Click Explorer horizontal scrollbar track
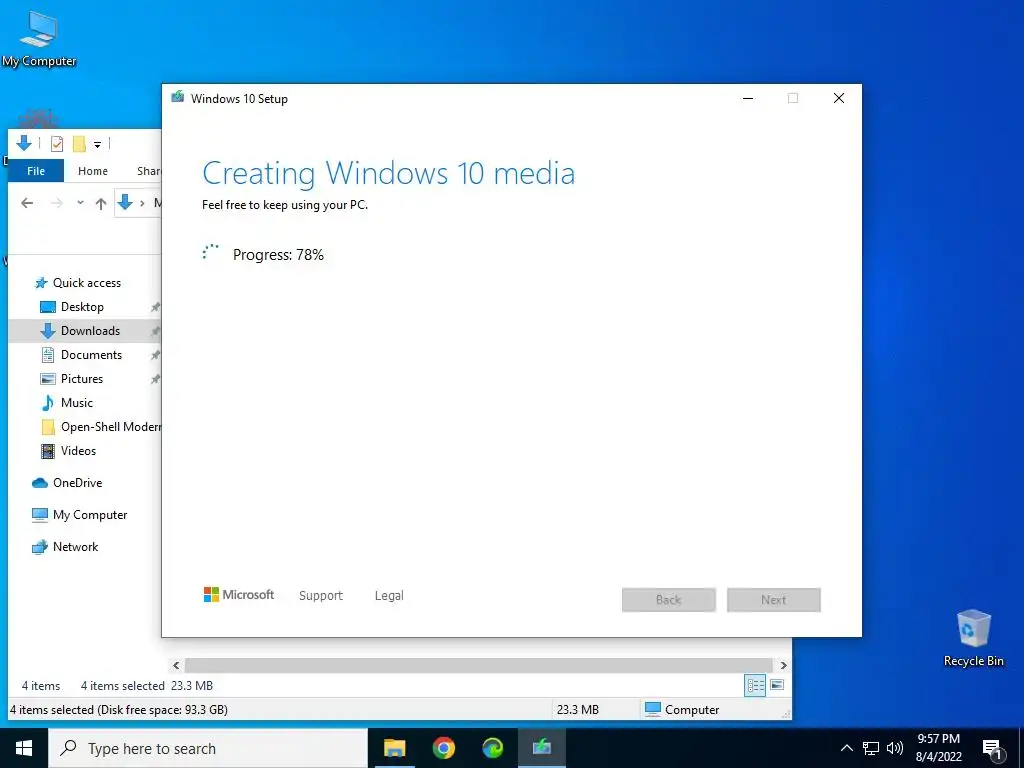1024x768 pixels. click(x=479, y=665)
